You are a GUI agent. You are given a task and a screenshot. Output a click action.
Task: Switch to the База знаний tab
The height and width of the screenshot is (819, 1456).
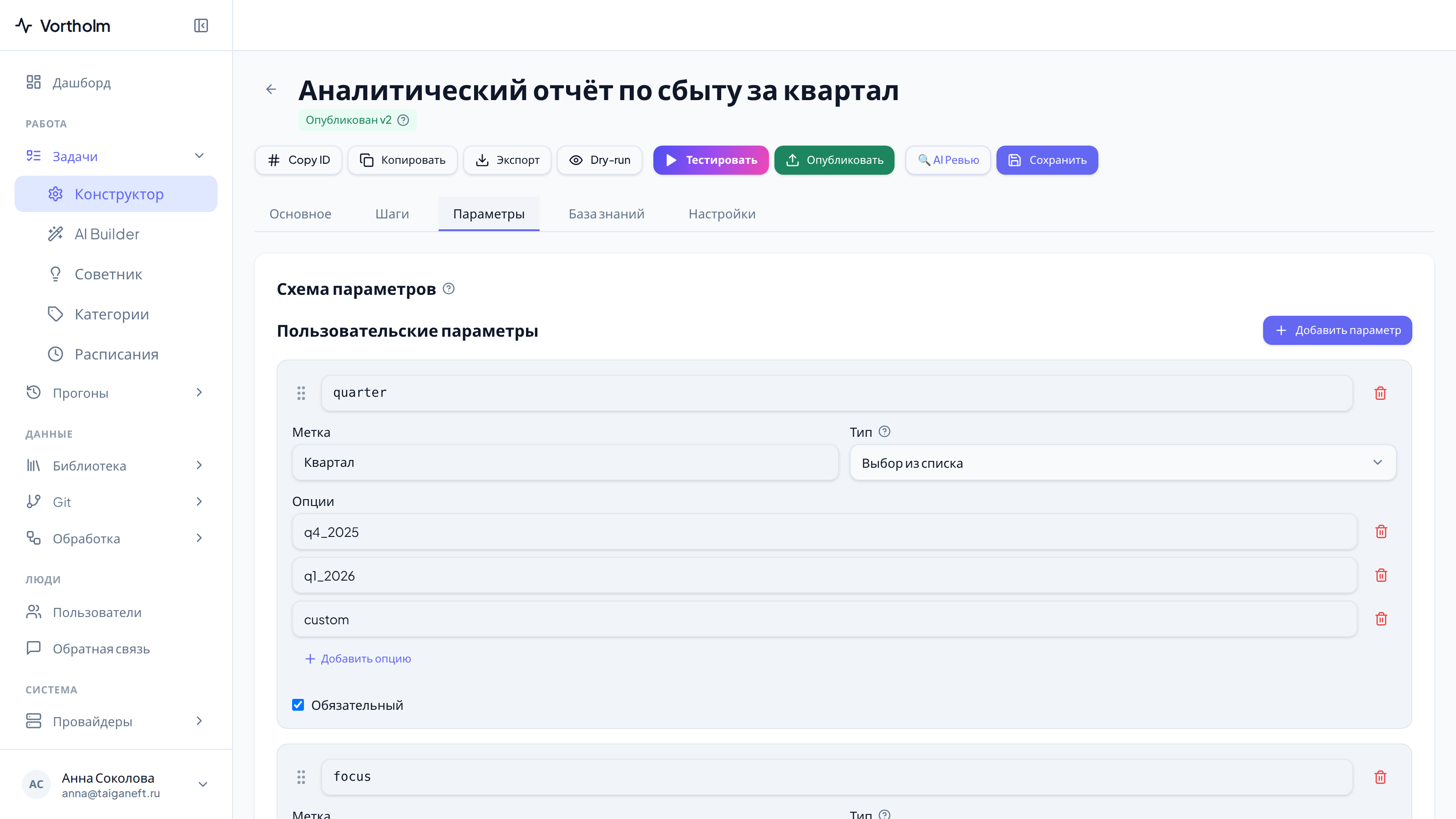click(607, 214)
